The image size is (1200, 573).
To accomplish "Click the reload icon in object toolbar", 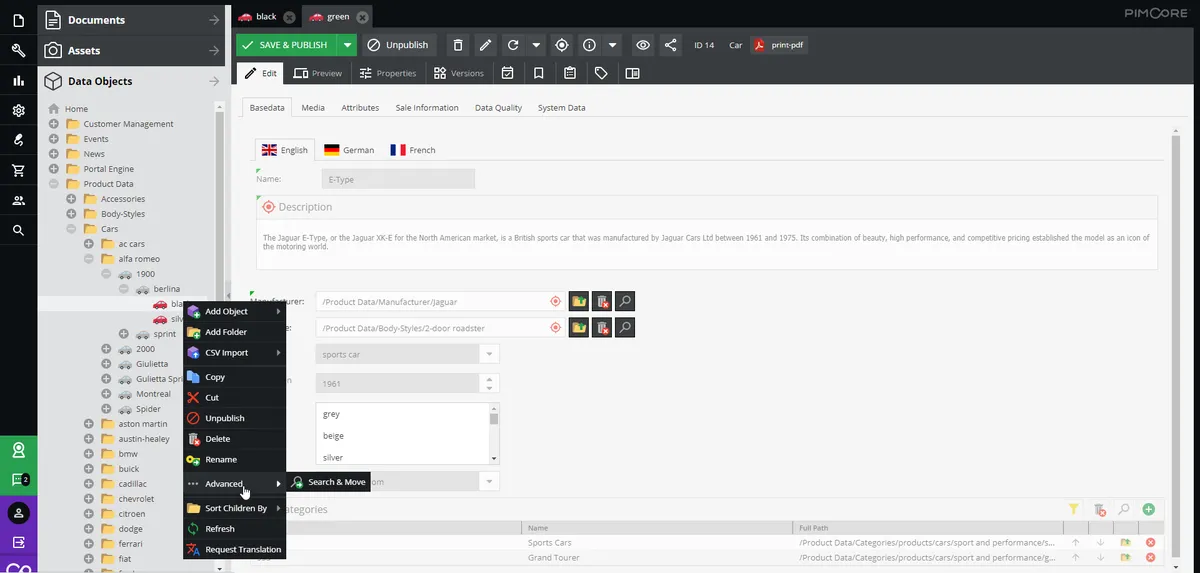I will [x=513, y=45].
